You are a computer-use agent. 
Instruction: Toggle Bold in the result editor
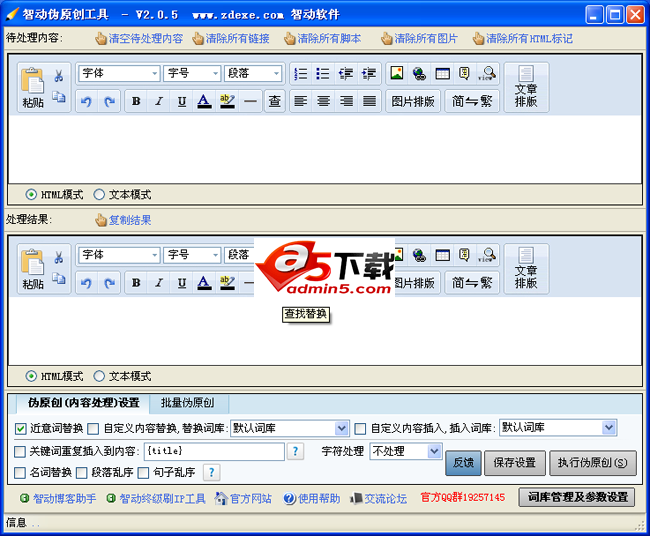tap(136, 283)
